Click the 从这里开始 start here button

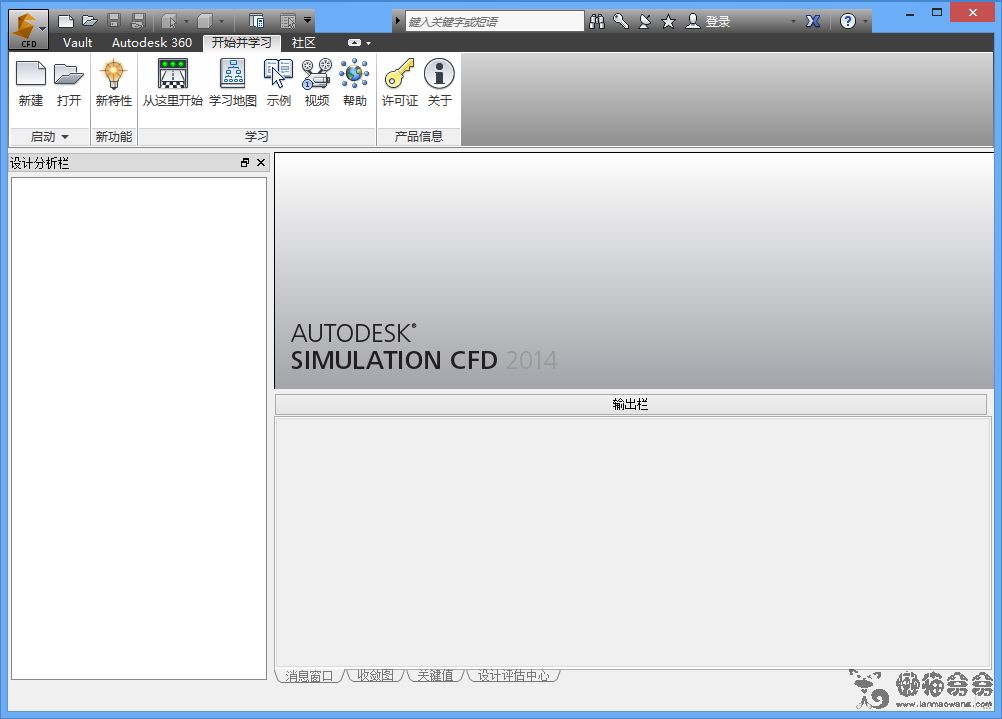(x=173, y=83)
